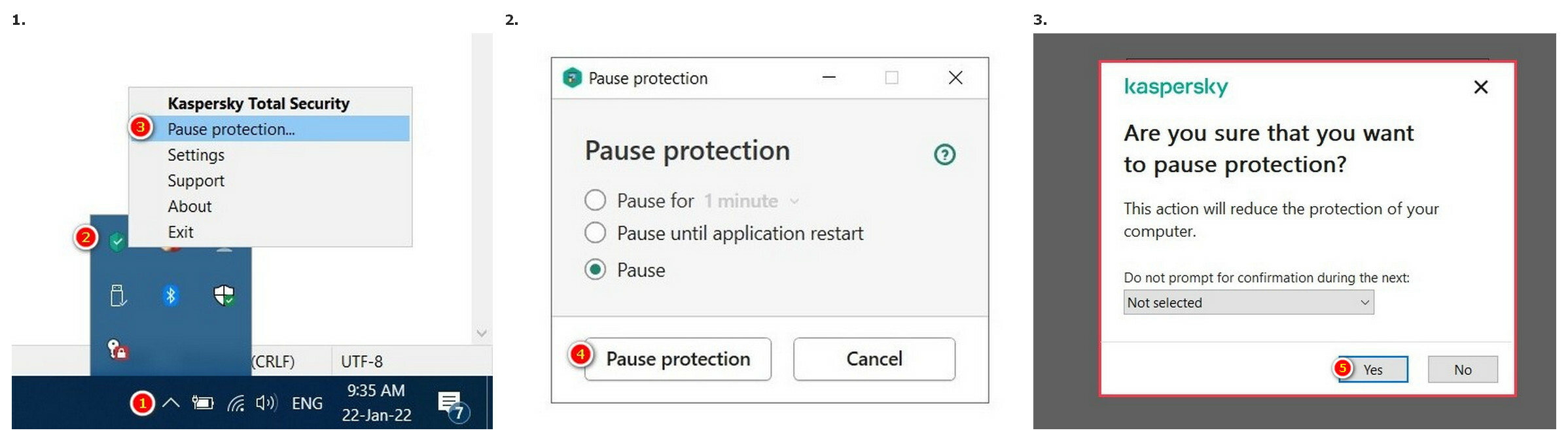Click the ENG language indicator in taskbar
1568x441 pixels.
[x=307, y=403]
